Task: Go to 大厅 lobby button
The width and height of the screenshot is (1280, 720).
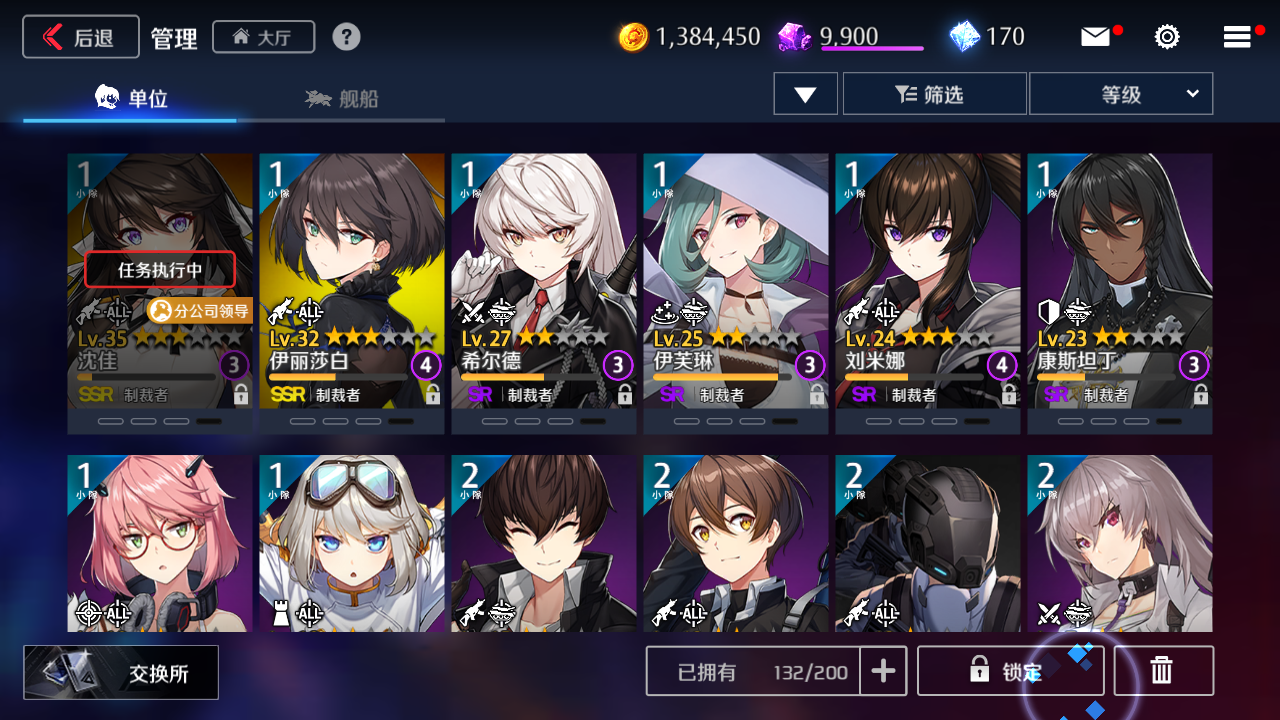Action: pos(263,37)
